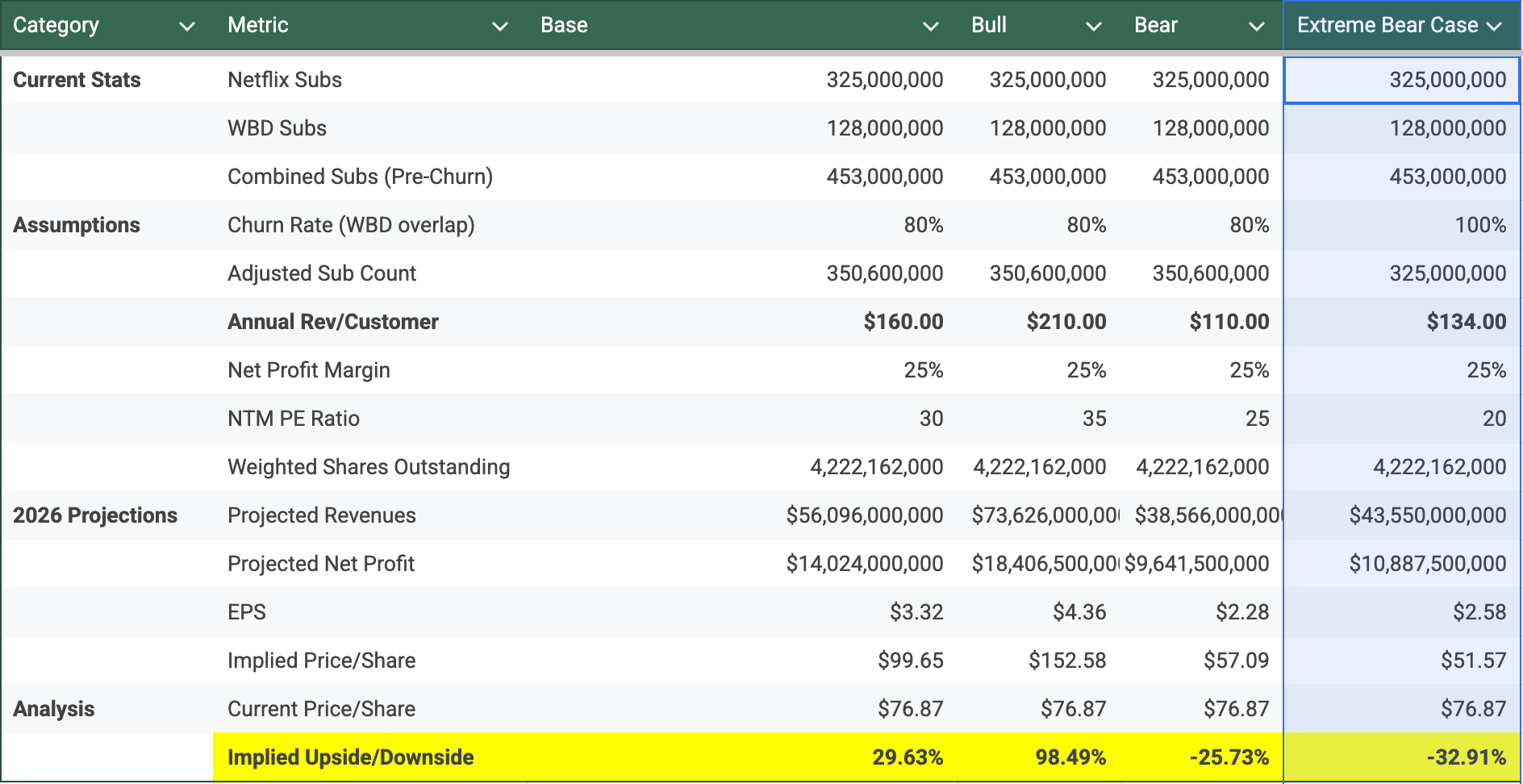Click the Netflix Subs metric cell
This screenshot has width=1523, height=784.
click(x=370, y=80)
